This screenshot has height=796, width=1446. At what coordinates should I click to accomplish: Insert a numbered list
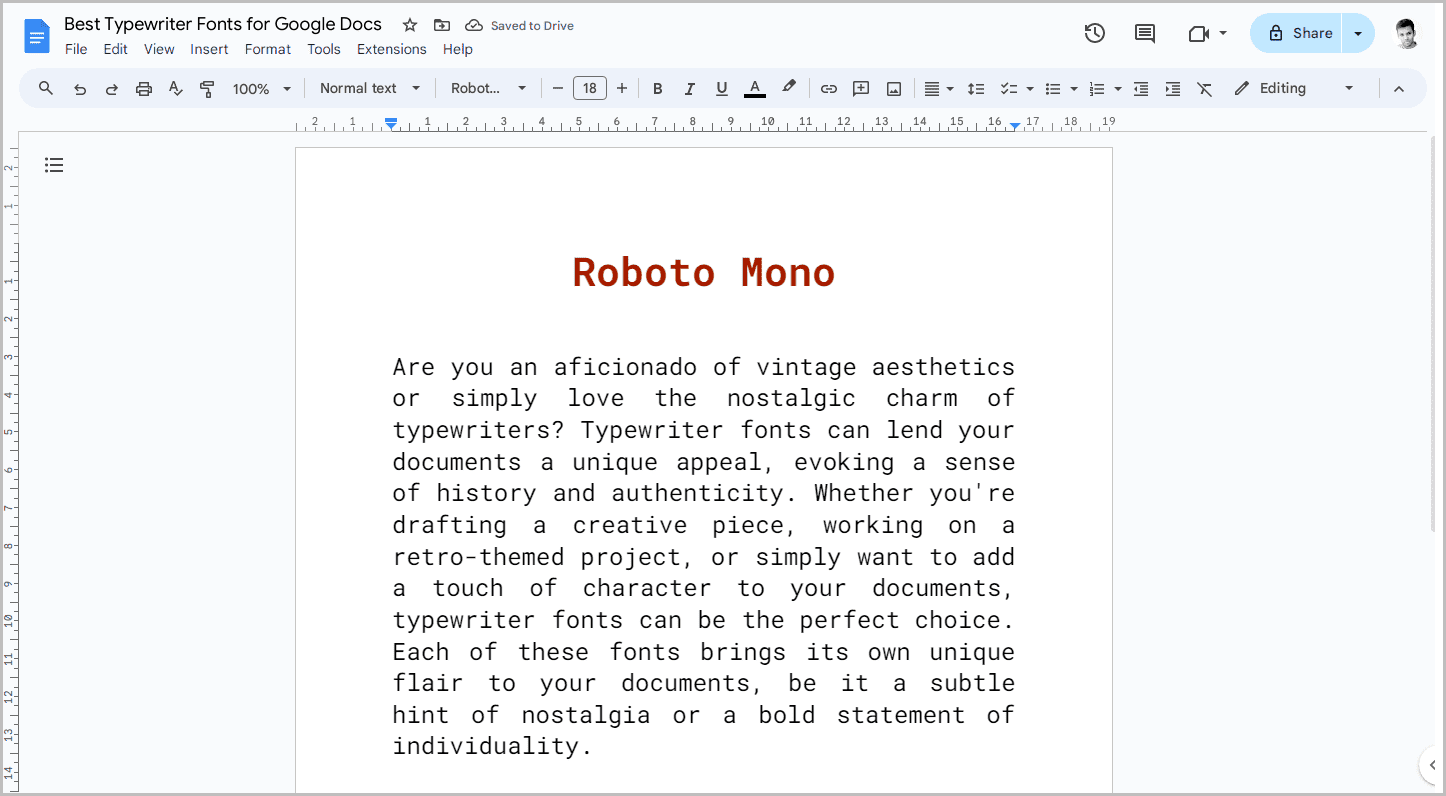(x=1097, y=88)
